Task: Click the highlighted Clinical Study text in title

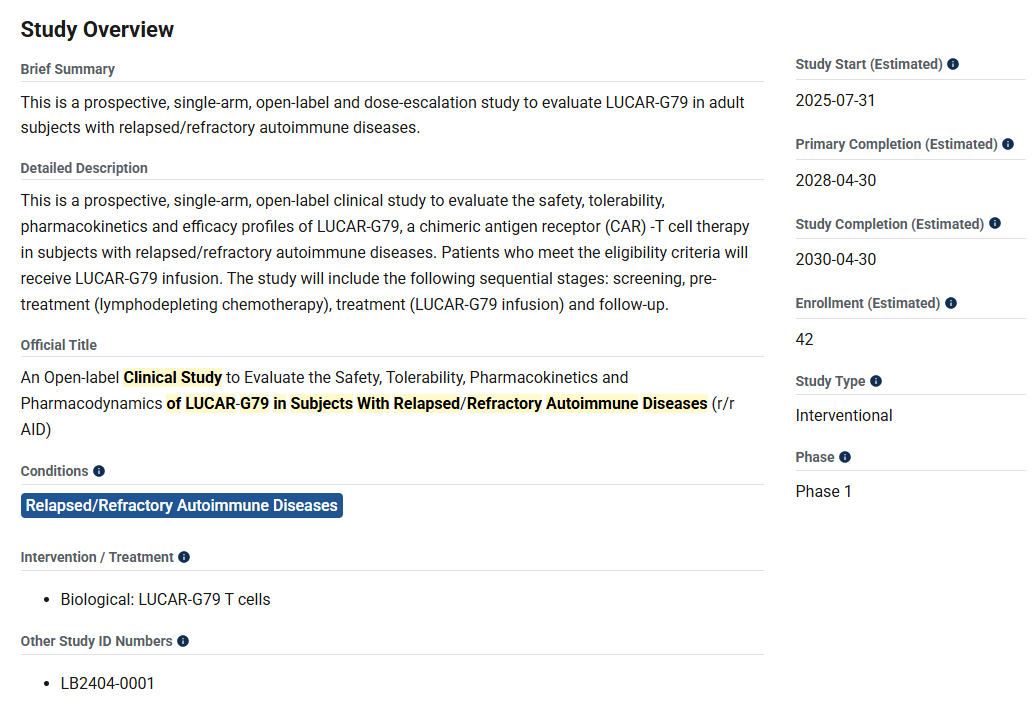Action: [173, 378]
